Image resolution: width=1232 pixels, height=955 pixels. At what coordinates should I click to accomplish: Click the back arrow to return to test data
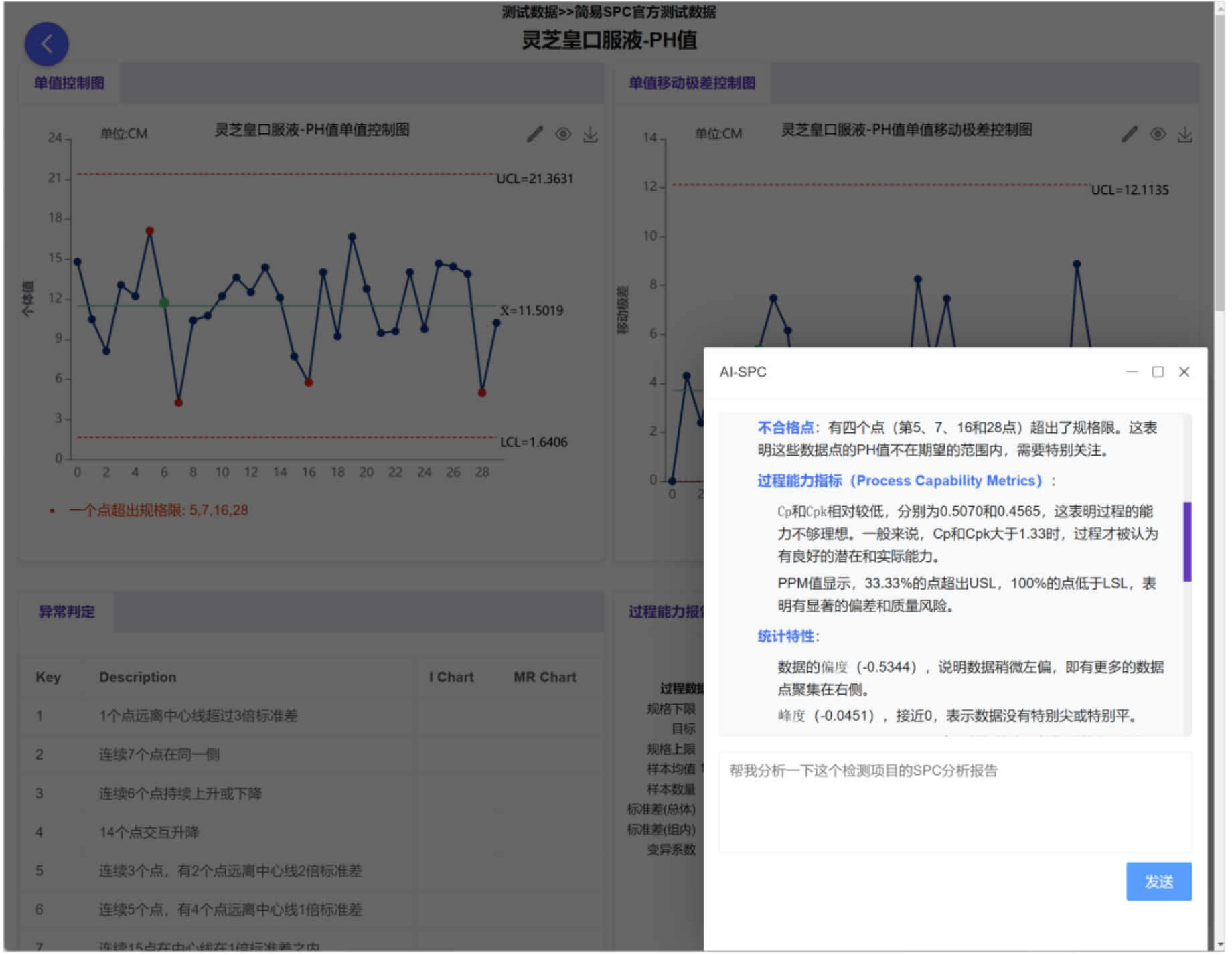pyautogui.click(x=46, y=44)
